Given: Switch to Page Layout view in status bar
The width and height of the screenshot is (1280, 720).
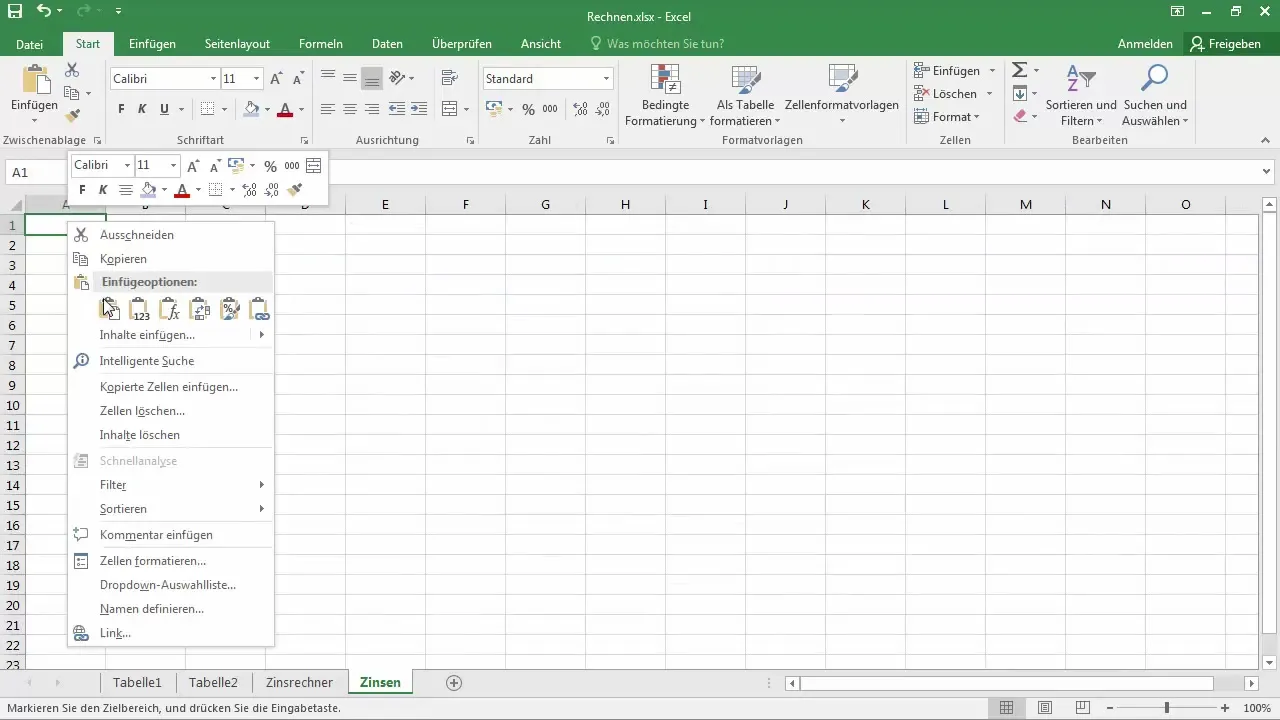Looking at the screenshot, I should [x=1044, y=708].
